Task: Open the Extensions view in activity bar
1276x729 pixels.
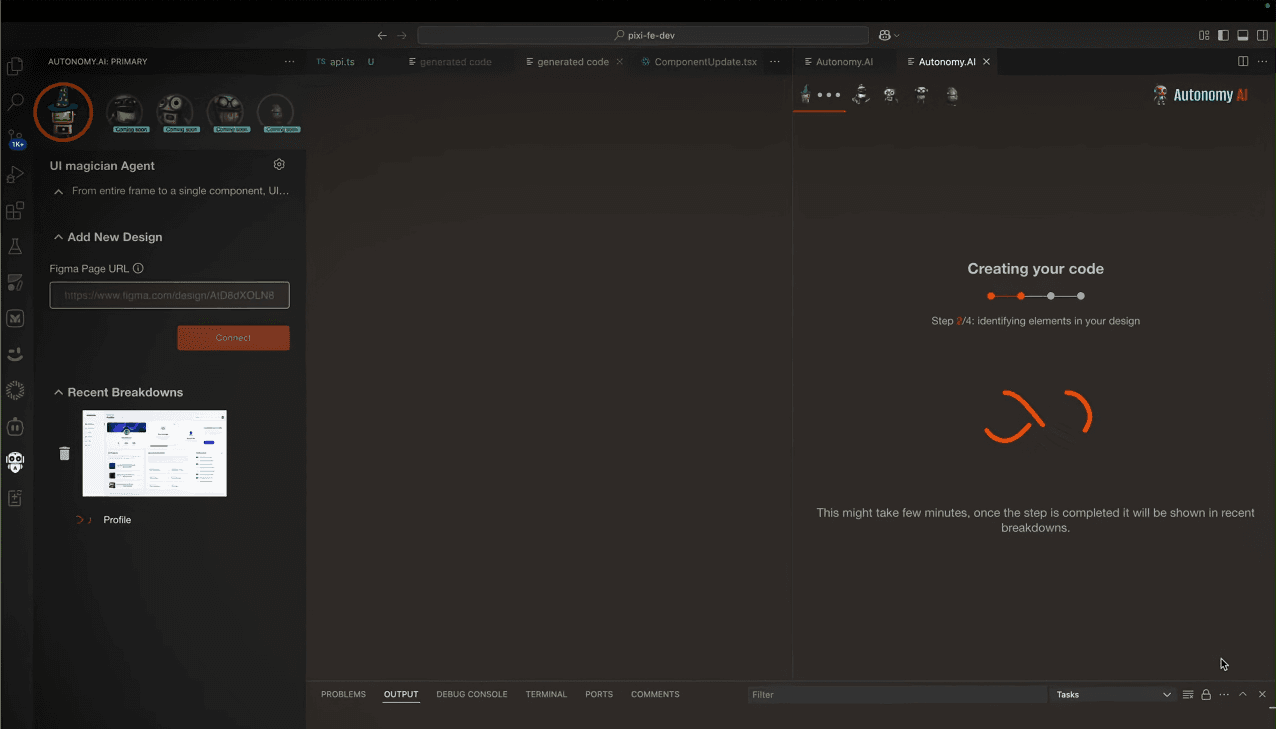Action: point(15,211)
